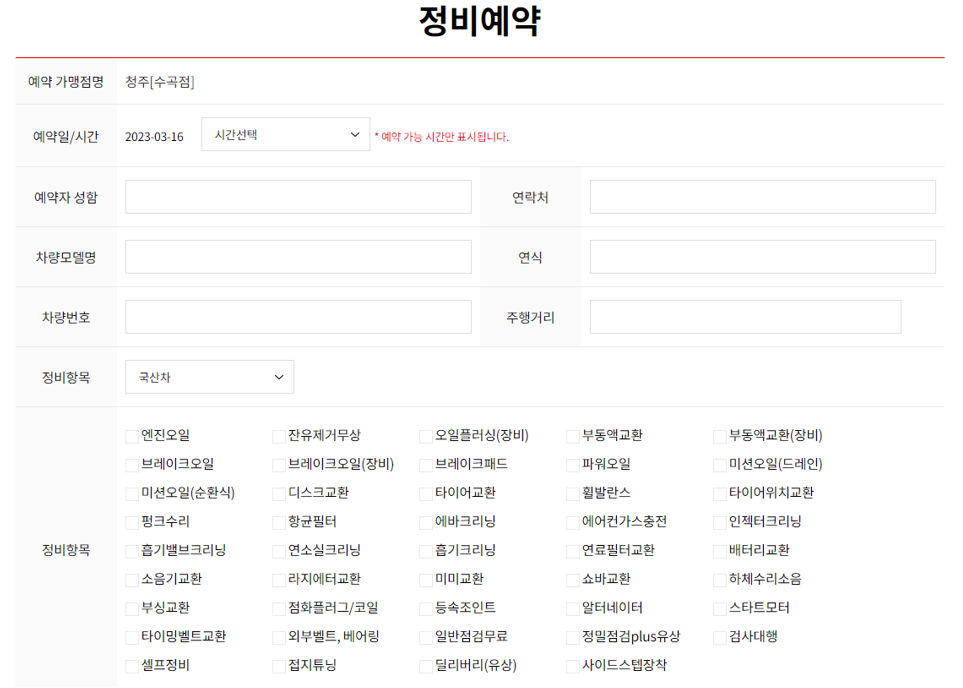Click the 정비예약 page heading

tap(480, 21)
